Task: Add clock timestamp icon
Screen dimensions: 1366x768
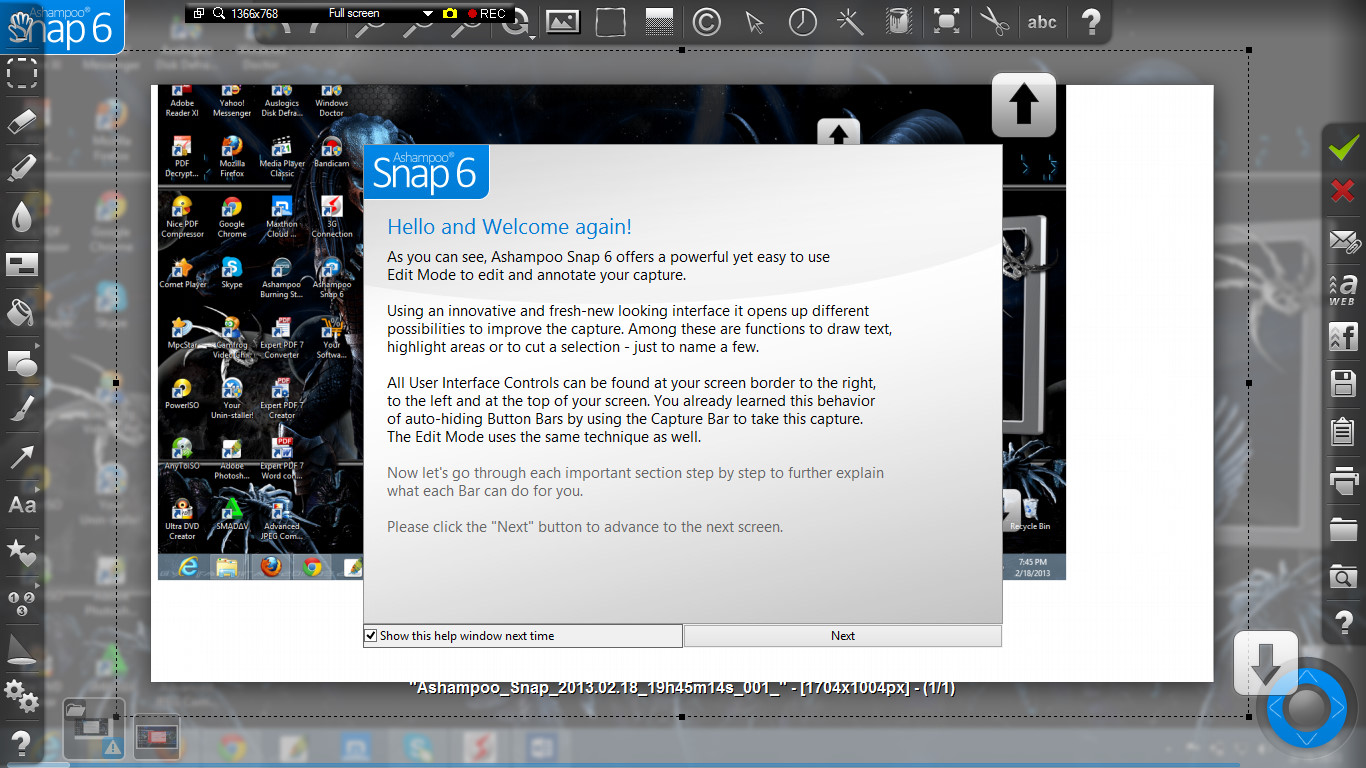Action: [803, 21]
